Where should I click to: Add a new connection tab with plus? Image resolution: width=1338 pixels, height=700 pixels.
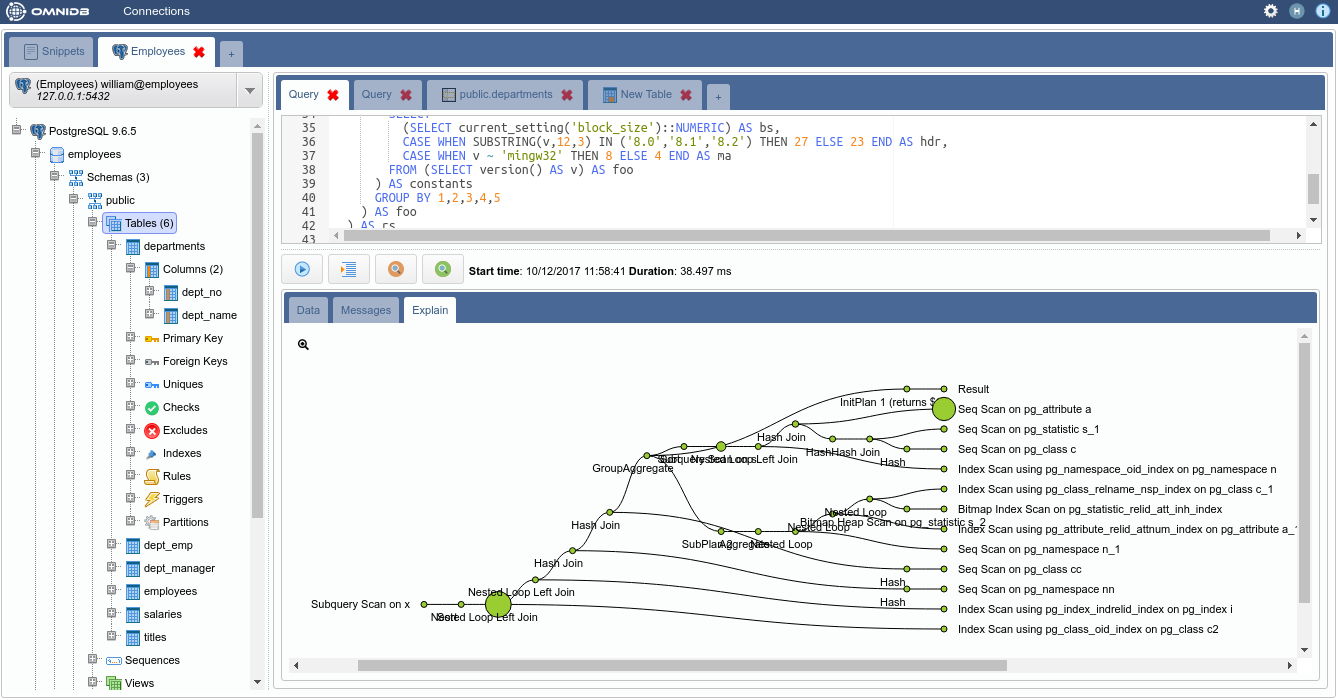[x=230, y=53]
